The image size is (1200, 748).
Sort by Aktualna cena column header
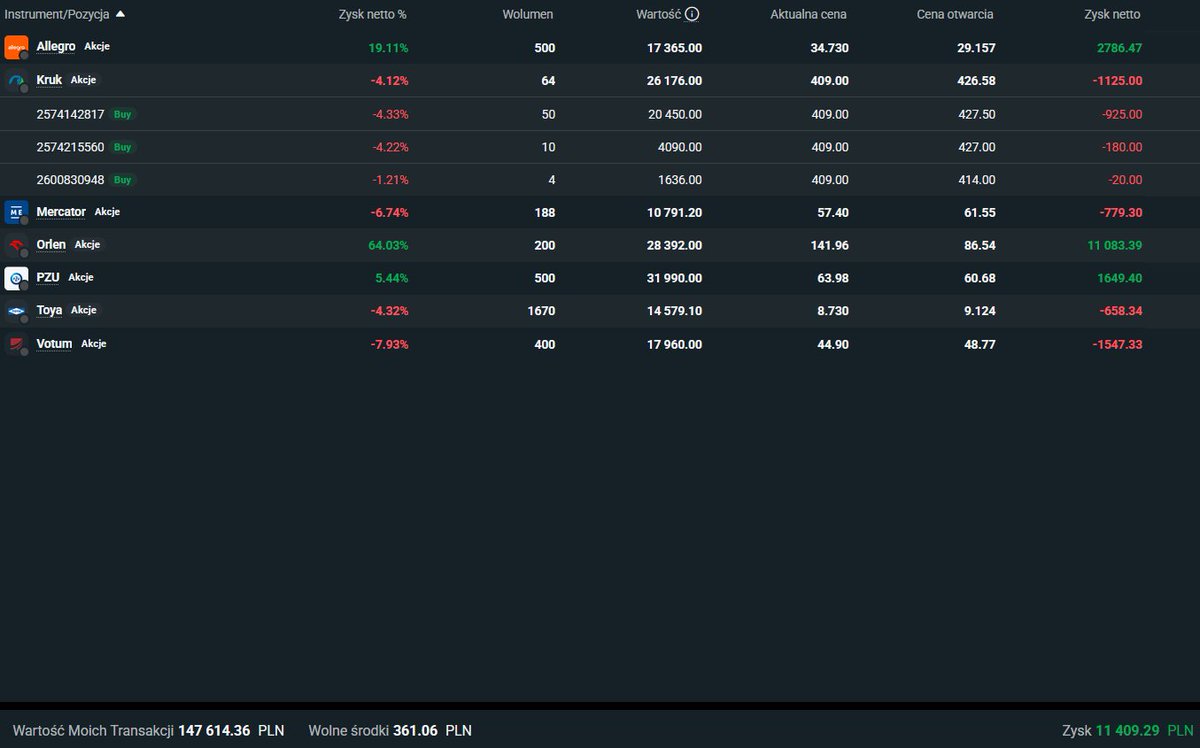[x=809, y=14]
